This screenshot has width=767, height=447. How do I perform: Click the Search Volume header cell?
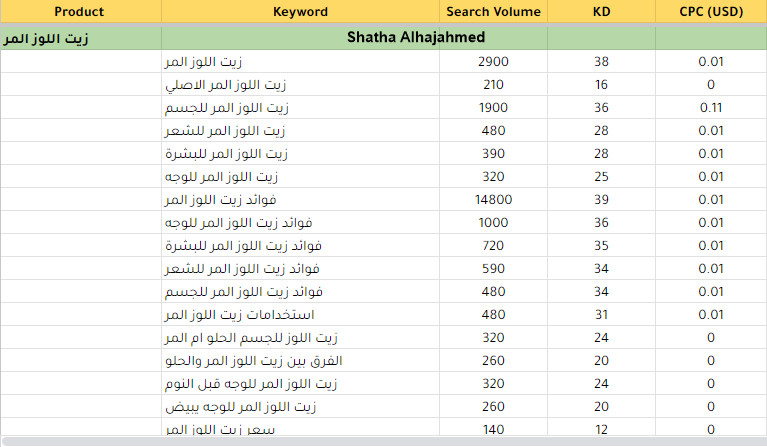pos(493,12)
